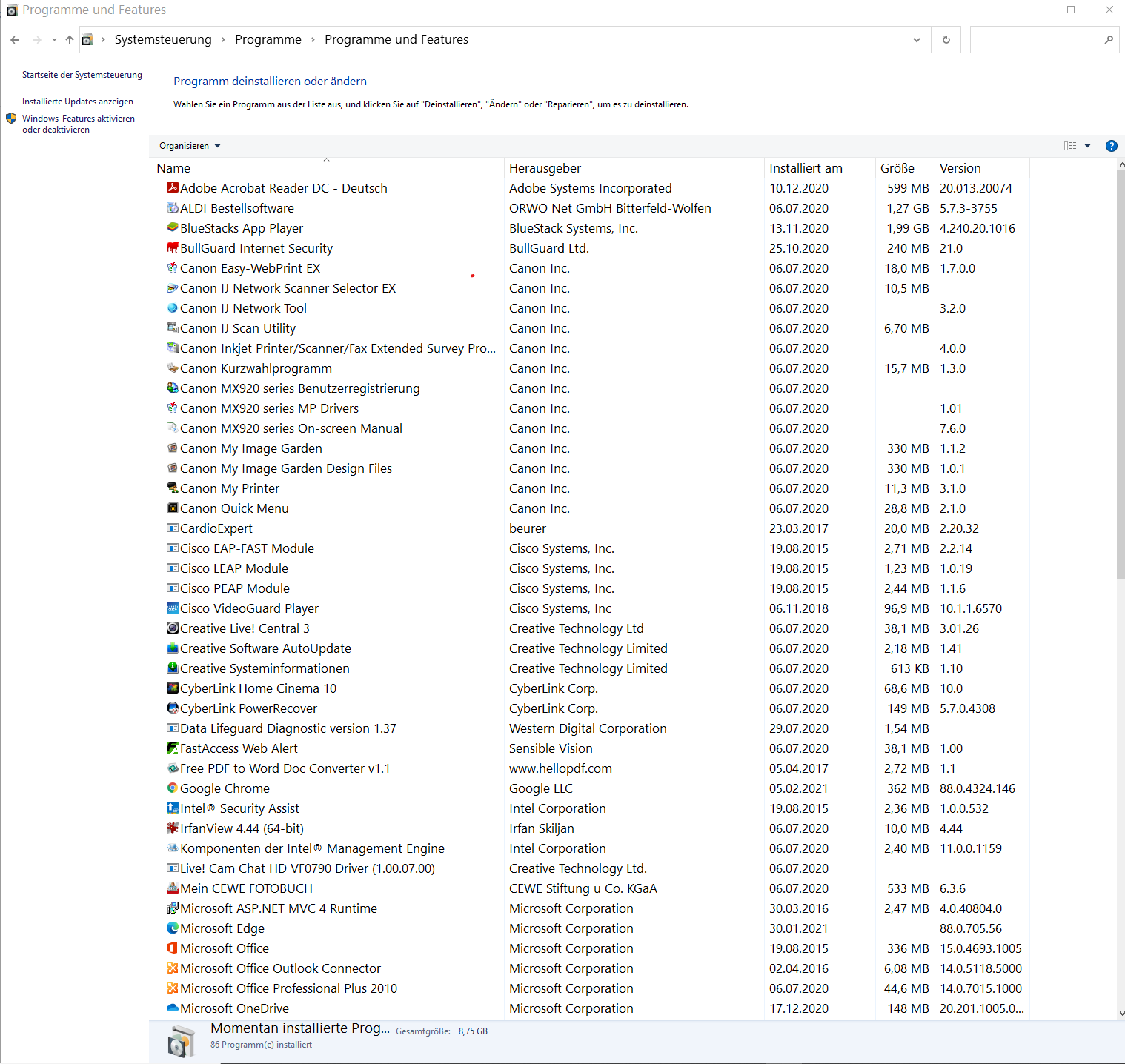Expand the Systemsteuerung breadcrumb arrow
The image size is (1125, 1064).
click(223, 40)
